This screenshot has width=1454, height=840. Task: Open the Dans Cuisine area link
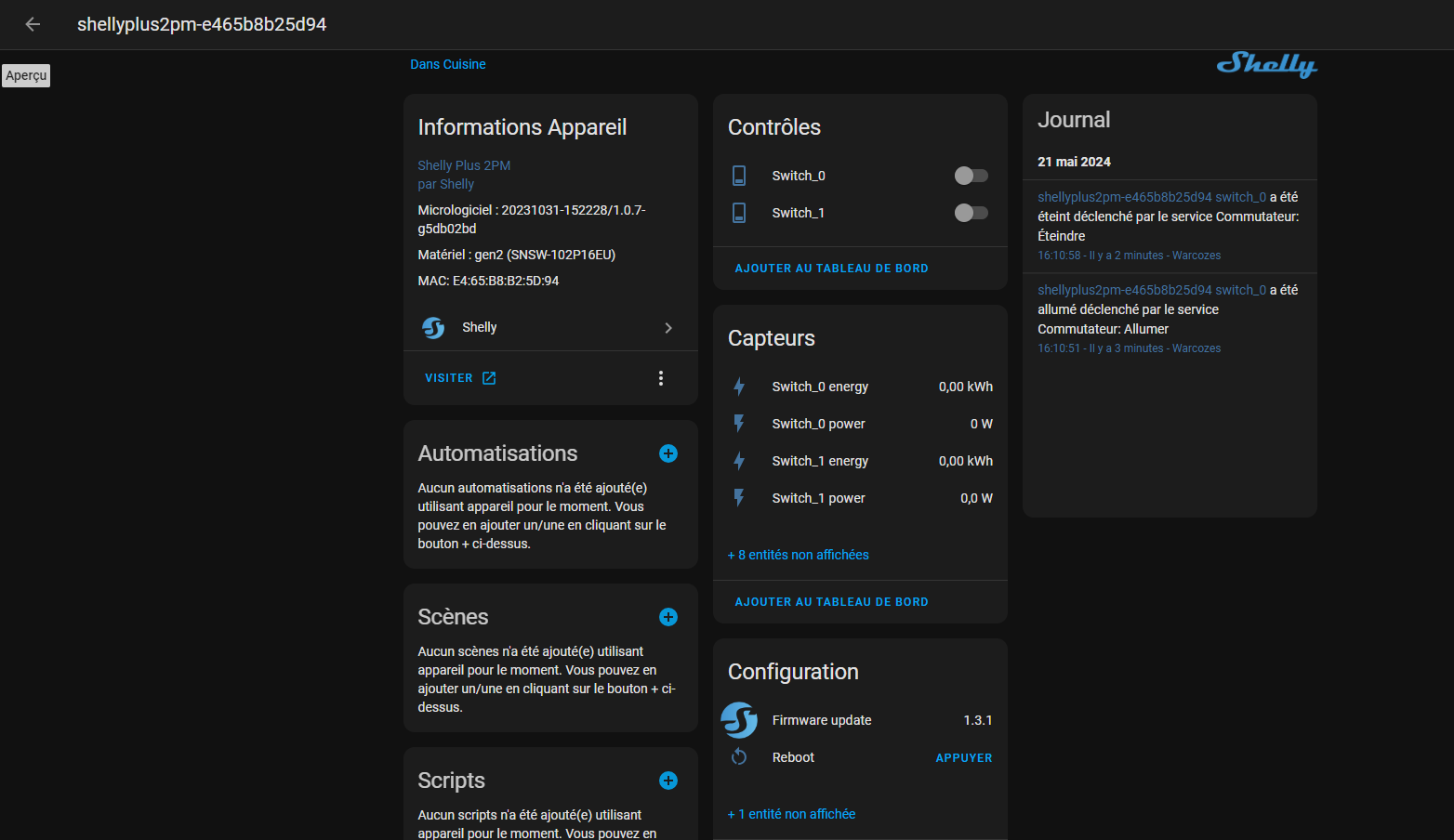tap(448, 64)
